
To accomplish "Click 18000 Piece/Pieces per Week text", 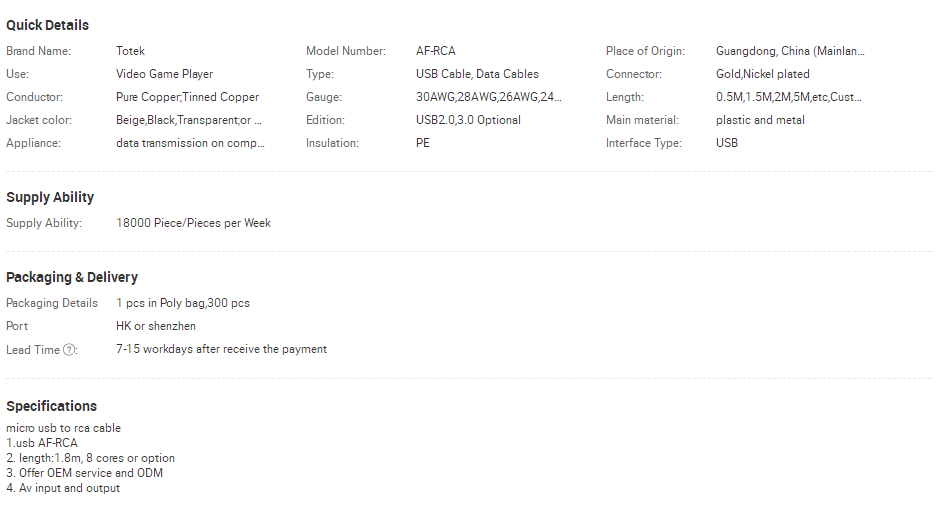I will click(193, 223).
